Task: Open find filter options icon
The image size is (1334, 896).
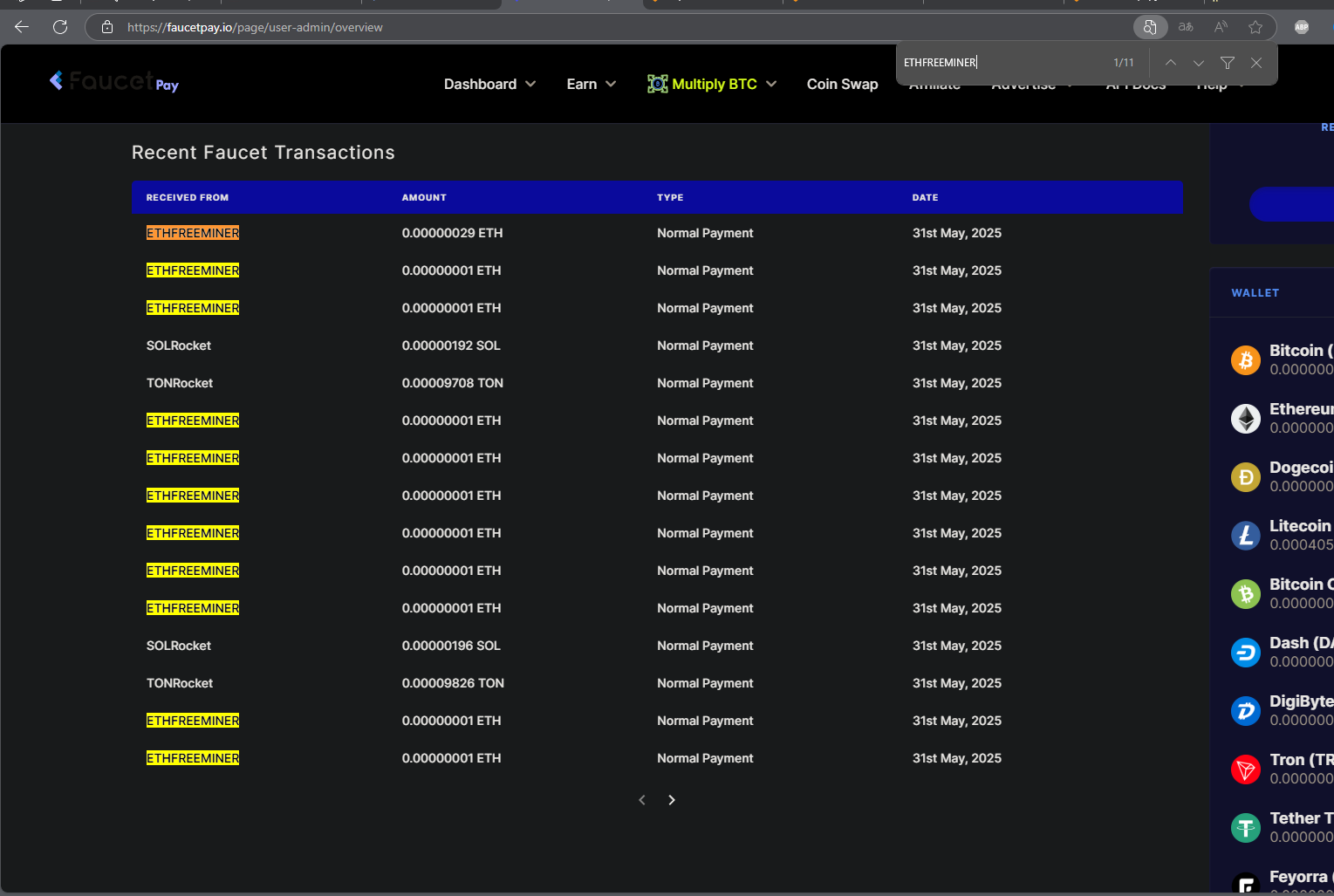Action: coord(1228,63)
